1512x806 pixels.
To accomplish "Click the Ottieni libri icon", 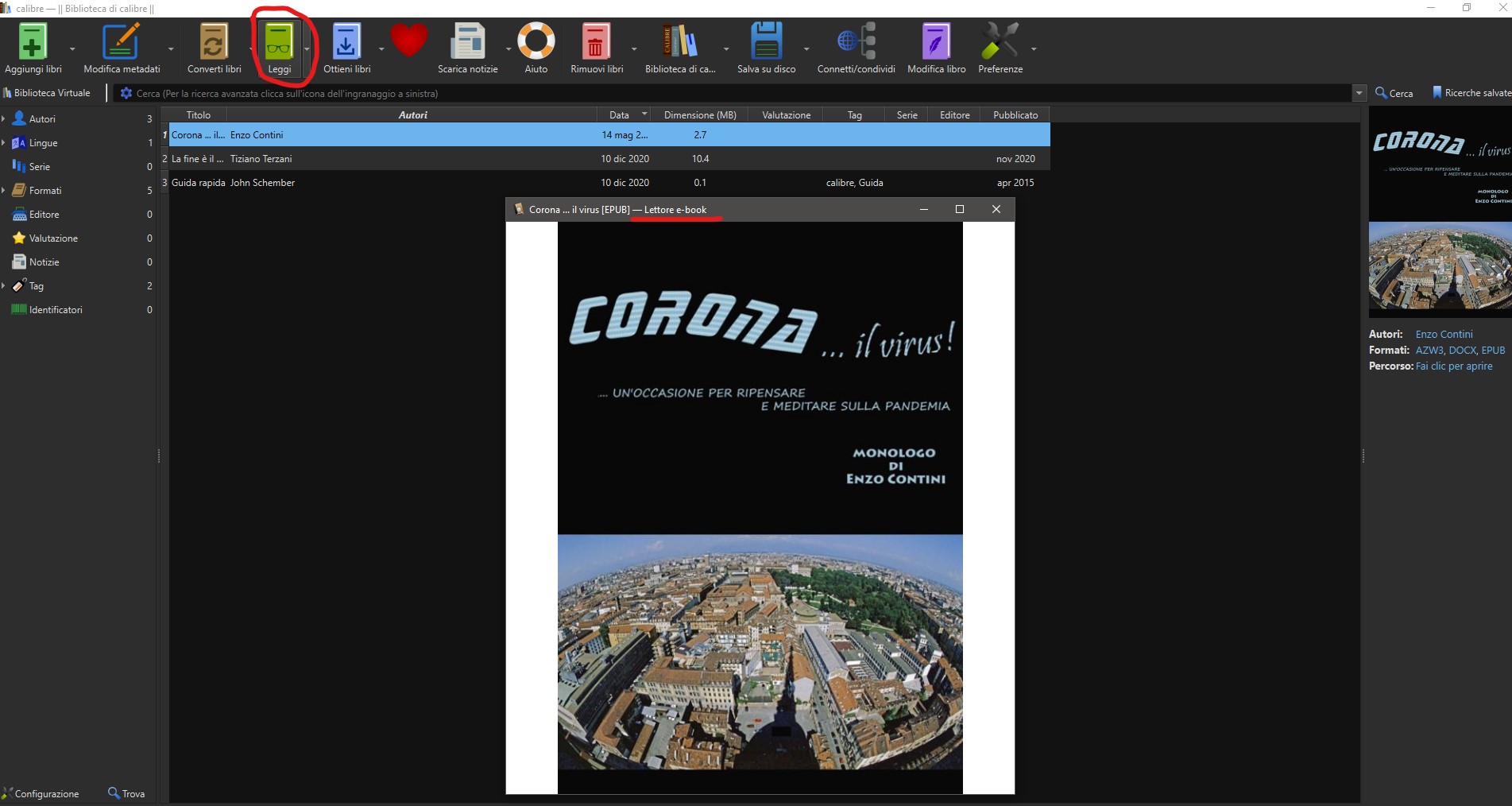I will (x=346, y=42).
